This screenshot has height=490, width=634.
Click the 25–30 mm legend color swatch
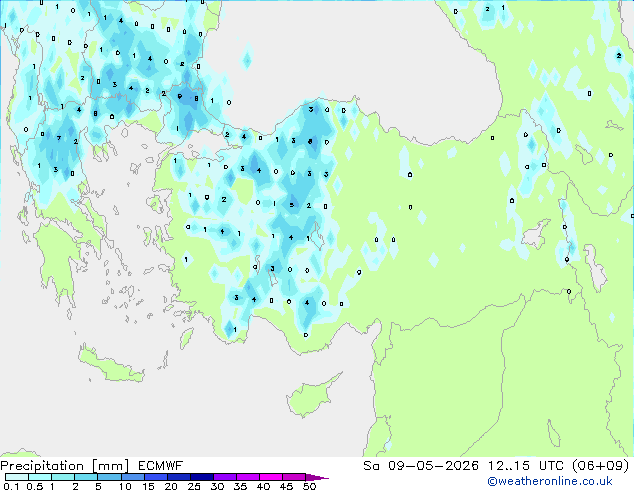click(201, 477)
